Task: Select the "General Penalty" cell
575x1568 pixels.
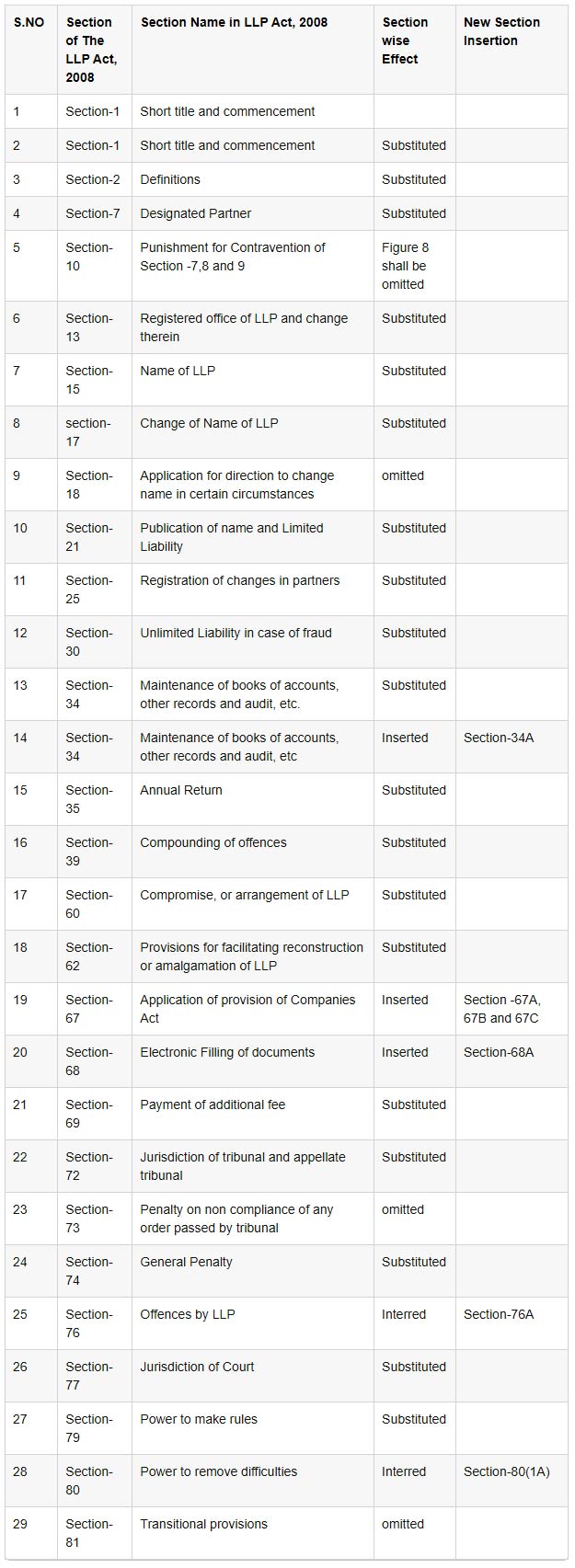Action: 186,1262
